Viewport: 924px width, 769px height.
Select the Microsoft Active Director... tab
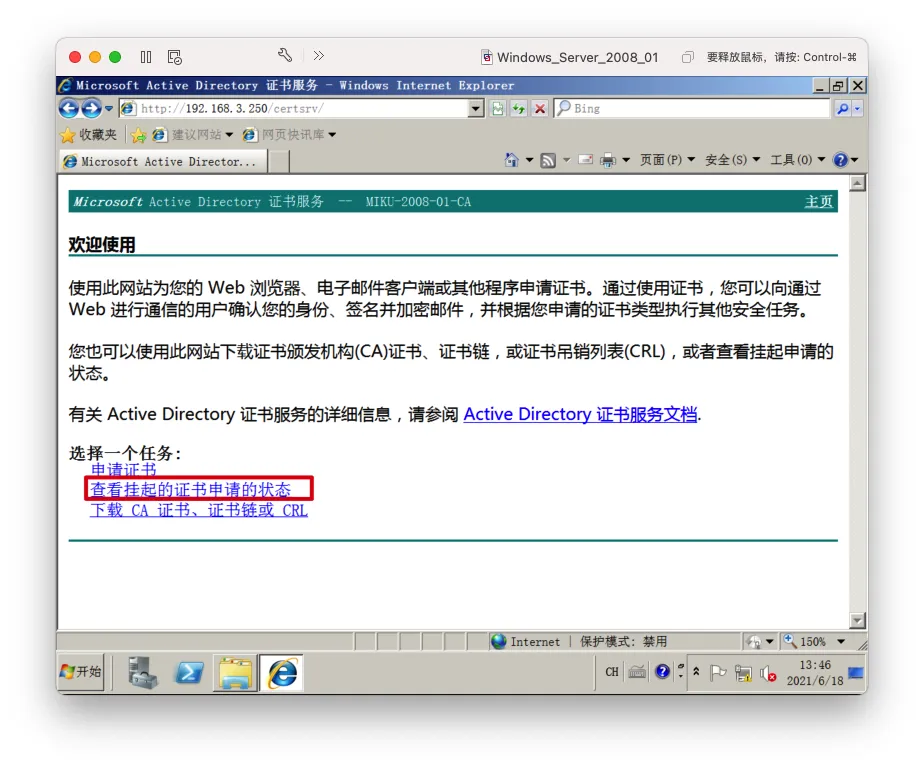point(164,161)
